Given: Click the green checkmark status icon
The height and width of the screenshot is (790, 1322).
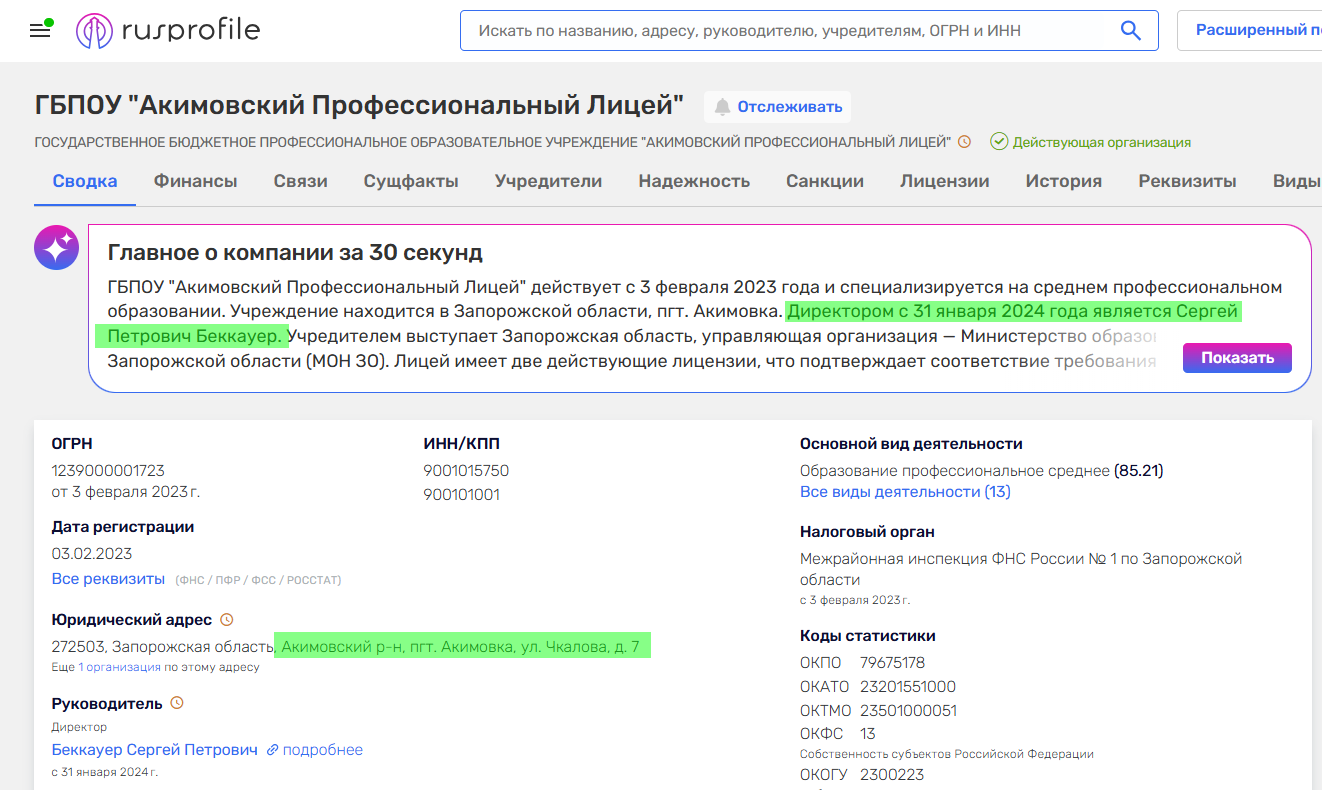Looking at the screenshot, I should (x=998, y=142).
